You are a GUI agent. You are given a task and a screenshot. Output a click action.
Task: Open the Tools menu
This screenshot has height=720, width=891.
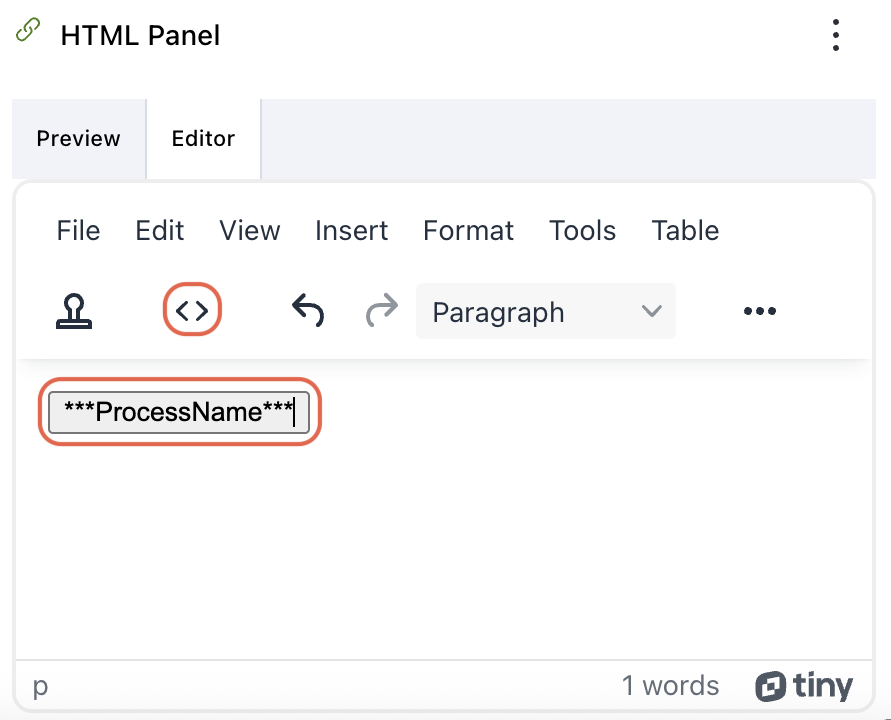pos(582,231)
